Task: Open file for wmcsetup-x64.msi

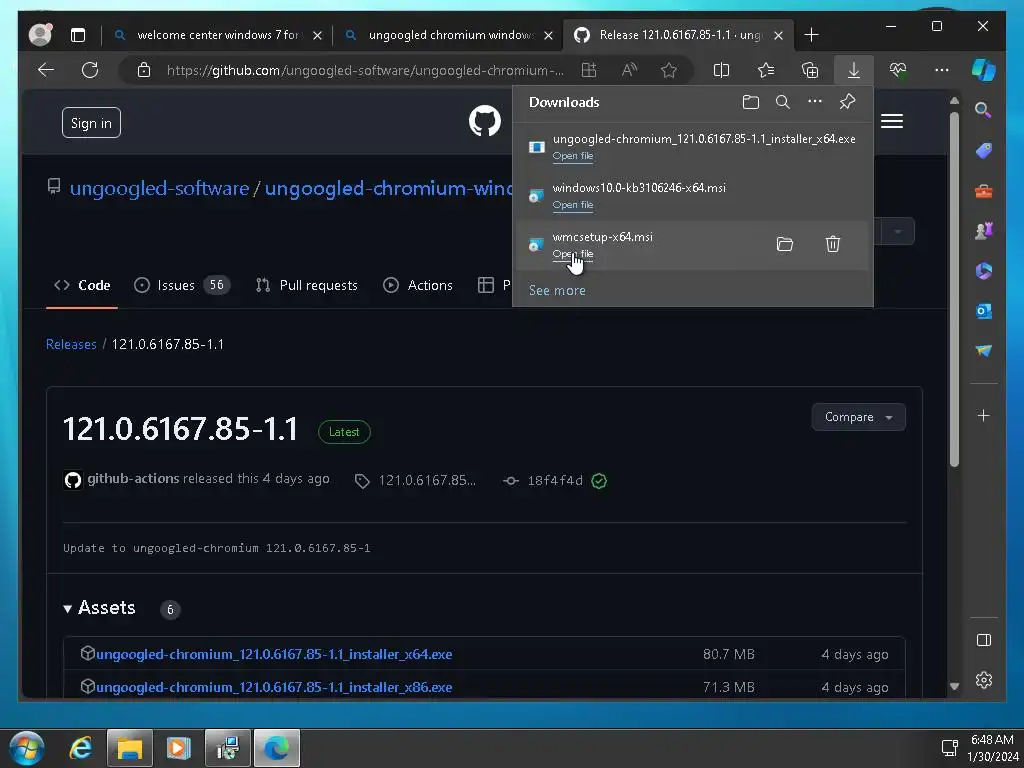Action: coord(573,253)
